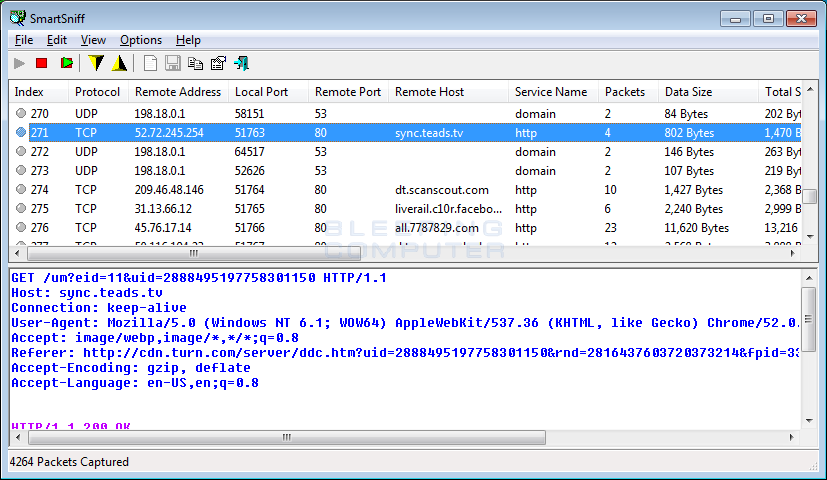Sort by the Packets column header
827x480 pixels.
pos(628,92)
